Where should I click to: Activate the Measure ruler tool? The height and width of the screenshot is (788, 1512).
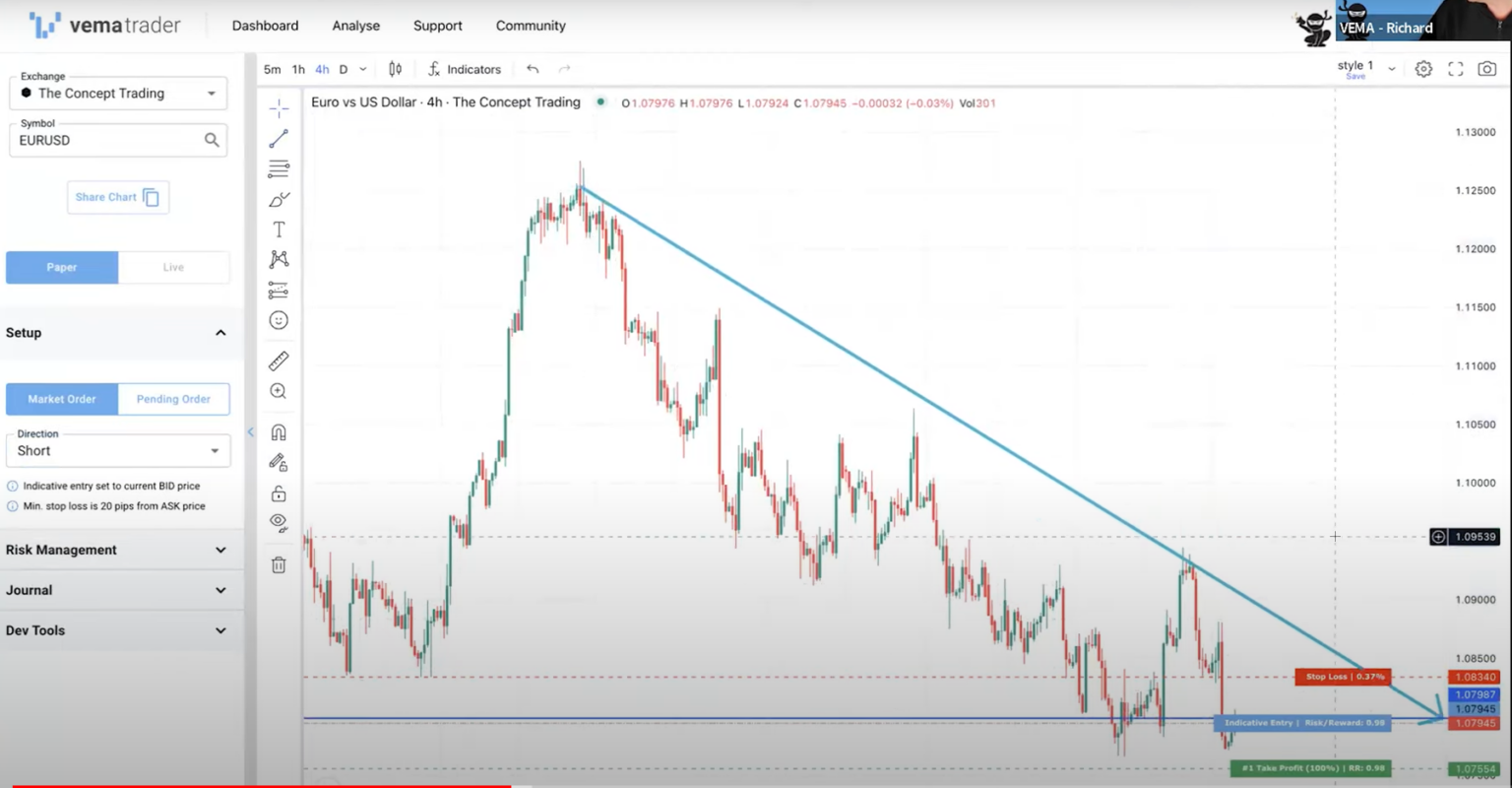pyautogui.click(x=279, y=361)
